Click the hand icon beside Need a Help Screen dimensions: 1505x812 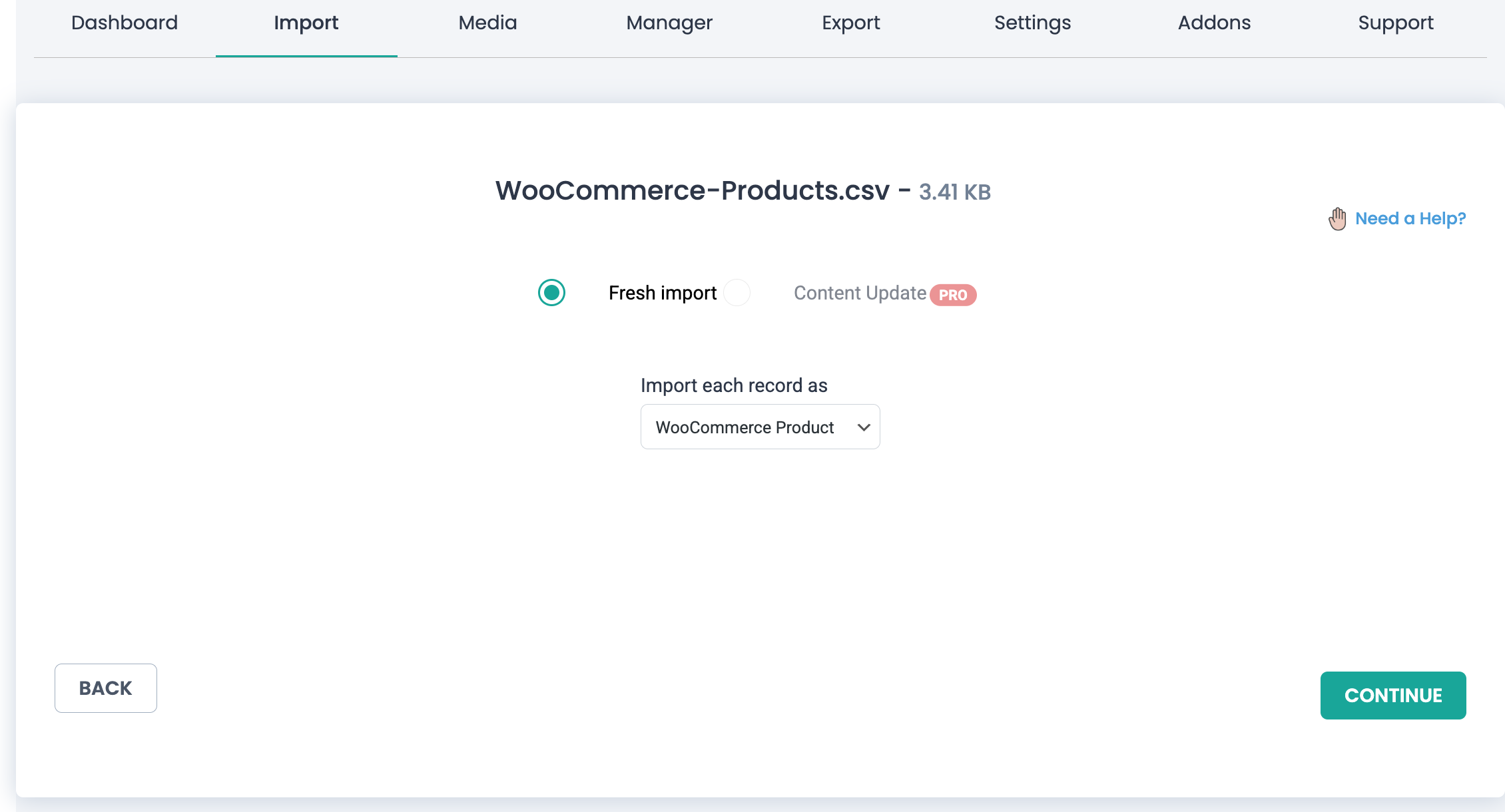click(1337, 218)
